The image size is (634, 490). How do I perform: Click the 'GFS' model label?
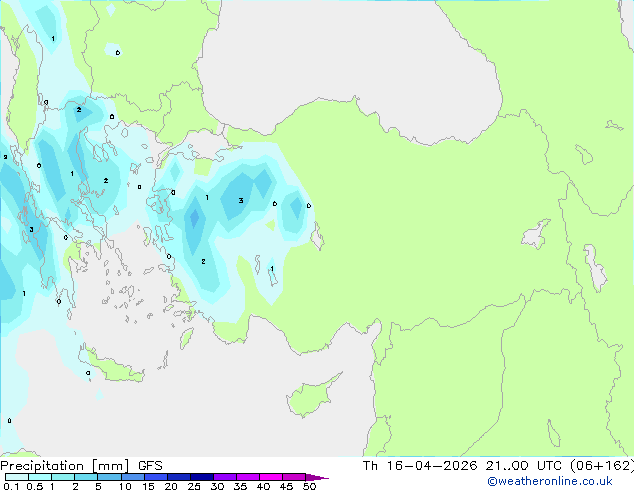[150, 466]
